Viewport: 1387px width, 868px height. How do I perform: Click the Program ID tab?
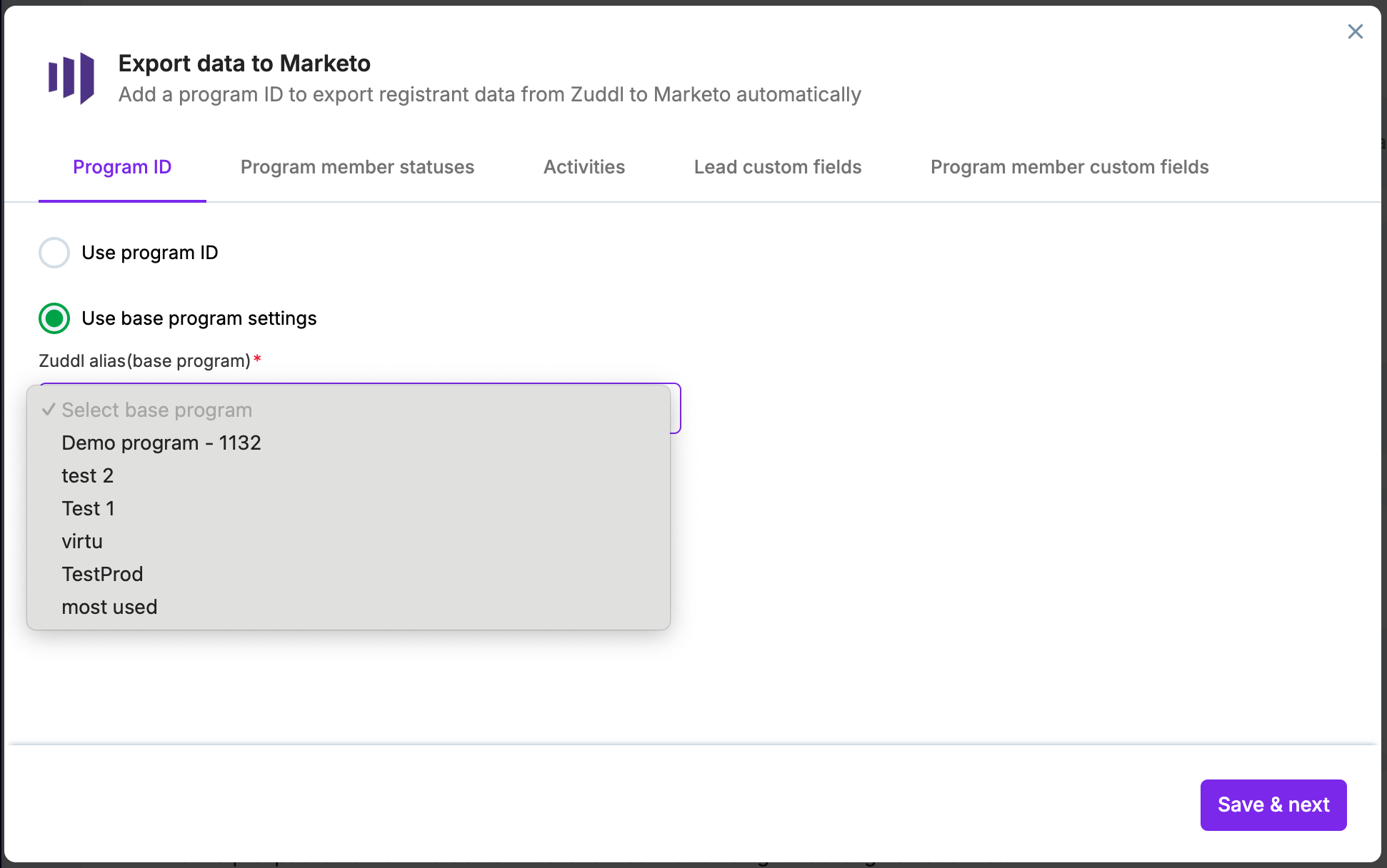[122, 167]
